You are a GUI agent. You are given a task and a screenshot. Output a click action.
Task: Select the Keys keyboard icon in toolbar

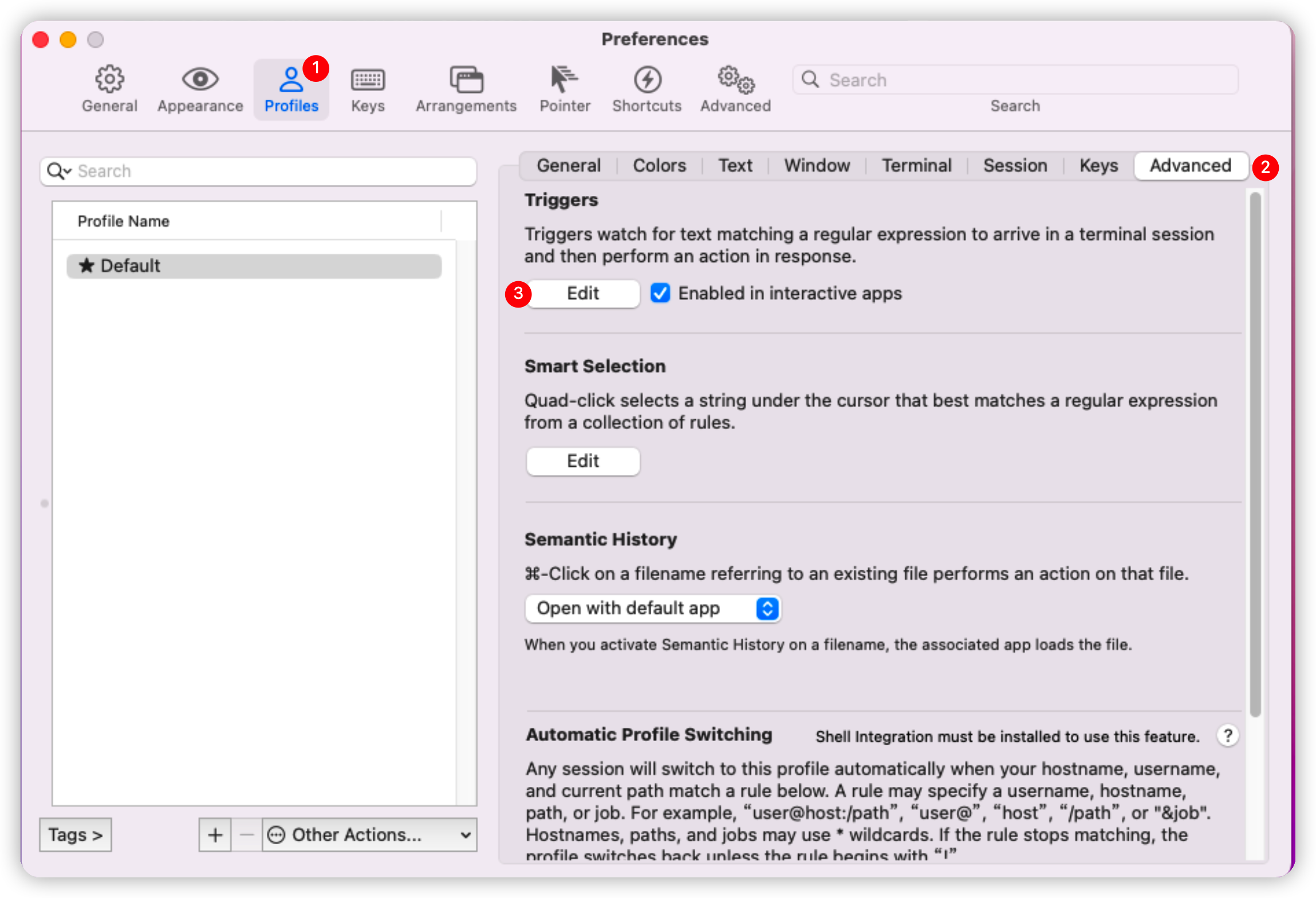(x=367, y=89)
